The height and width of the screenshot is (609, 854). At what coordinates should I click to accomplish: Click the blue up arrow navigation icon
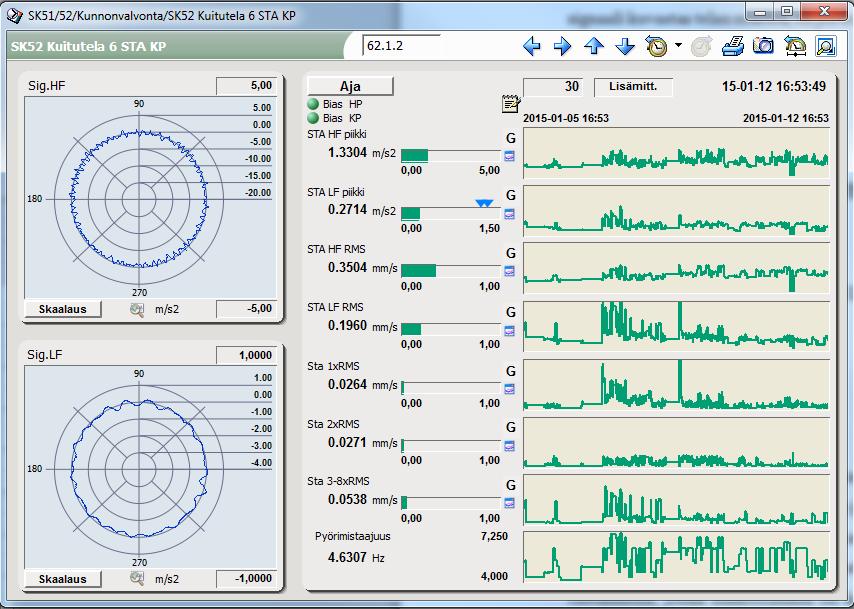pos(594,46)
